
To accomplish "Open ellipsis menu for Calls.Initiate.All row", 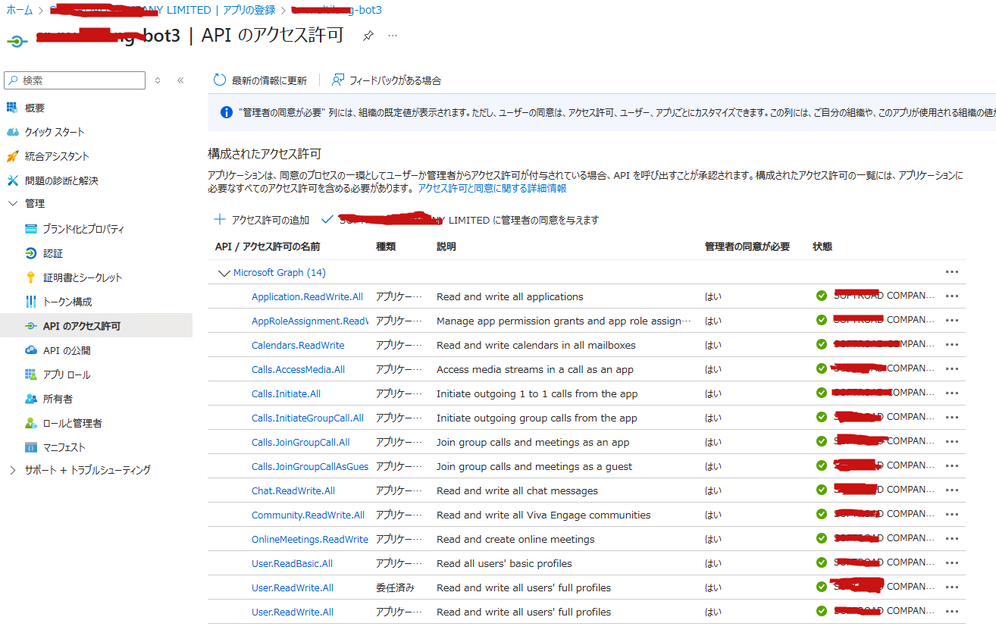I will (x=952, y=393).
